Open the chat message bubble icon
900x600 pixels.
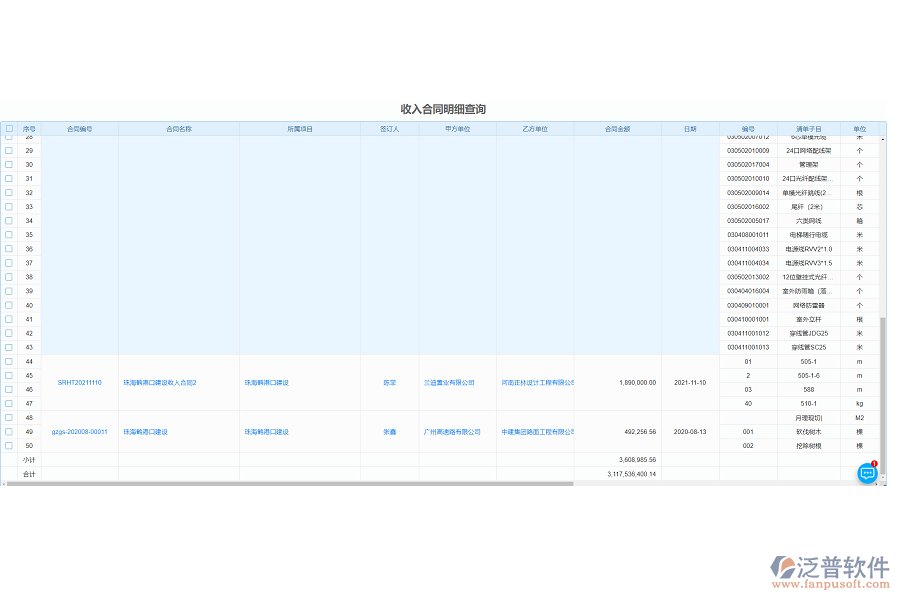pos(867,474)
